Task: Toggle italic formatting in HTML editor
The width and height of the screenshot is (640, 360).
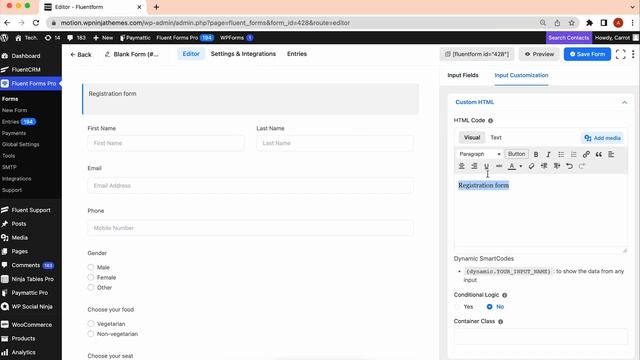Action: click(548, 154)
